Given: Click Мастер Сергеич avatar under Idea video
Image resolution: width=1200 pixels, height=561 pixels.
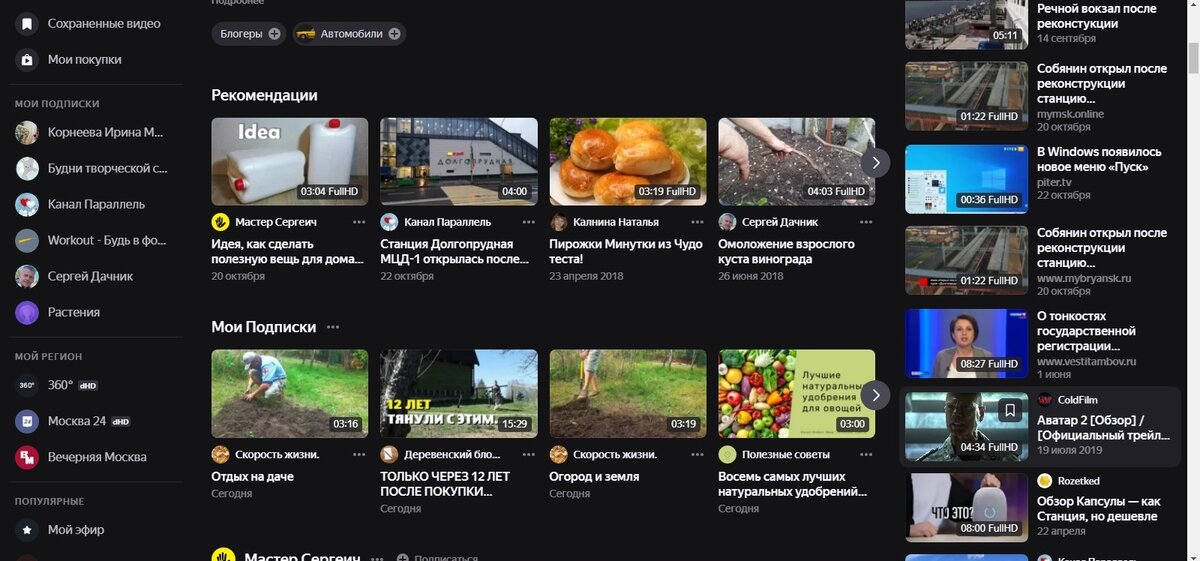Looking at the screenshot, I should (220, 222).
